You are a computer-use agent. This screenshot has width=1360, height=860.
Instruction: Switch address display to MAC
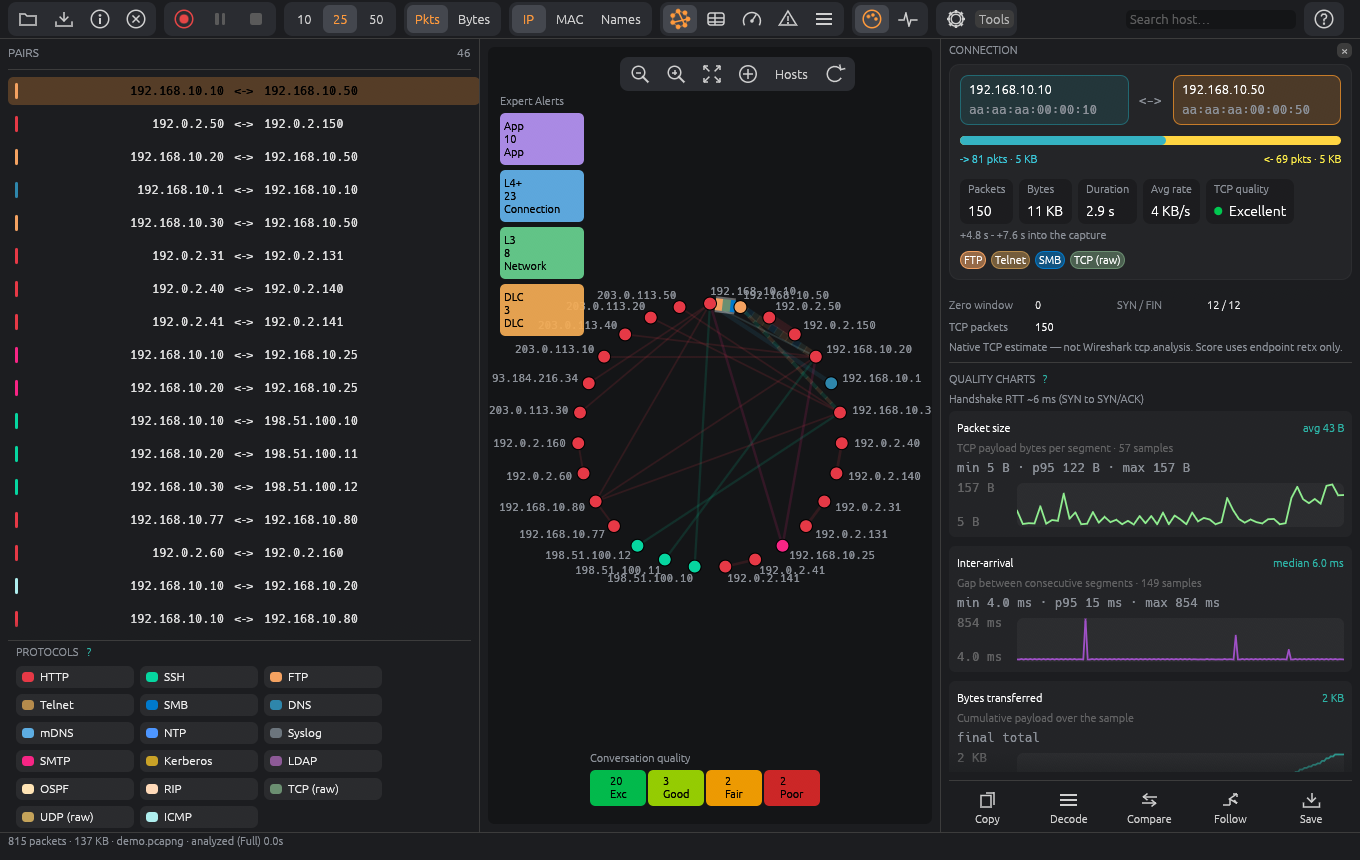pyautogui.click(x=570, y=19)
